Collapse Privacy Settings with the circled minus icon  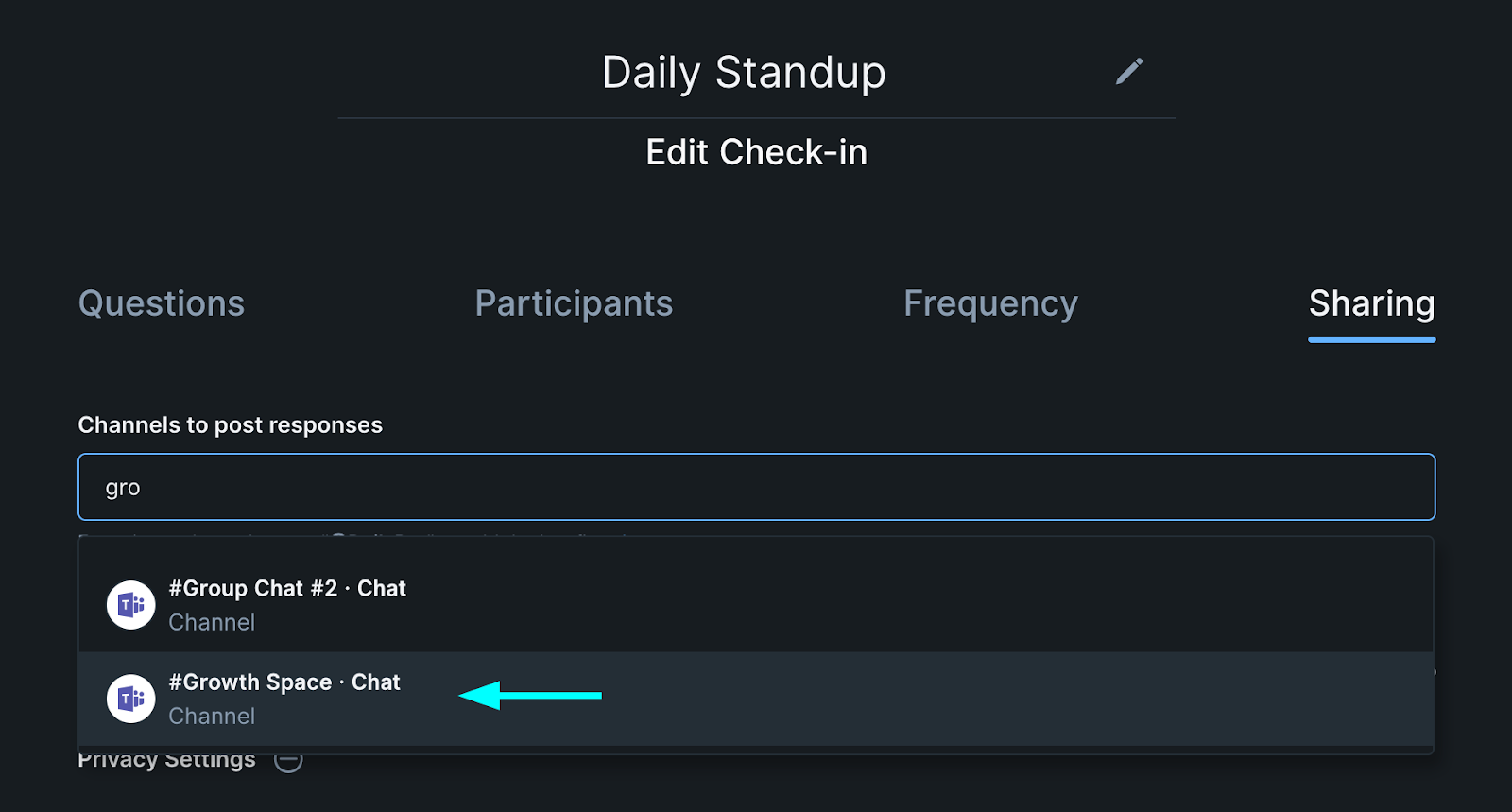(288, 759)
